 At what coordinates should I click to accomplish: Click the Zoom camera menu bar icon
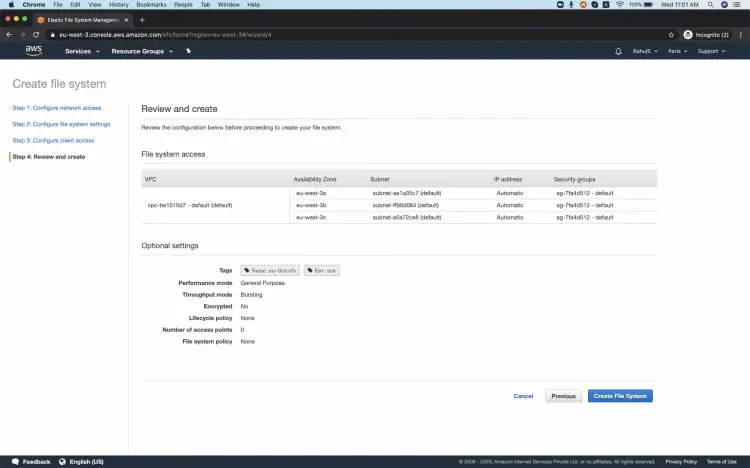click(560, 4)
